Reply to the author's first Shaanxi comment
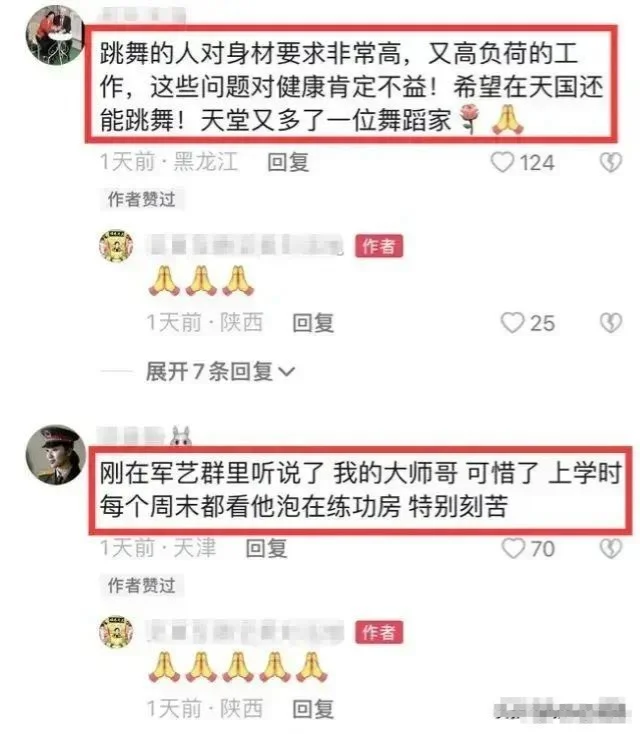 tap(313, 323)
